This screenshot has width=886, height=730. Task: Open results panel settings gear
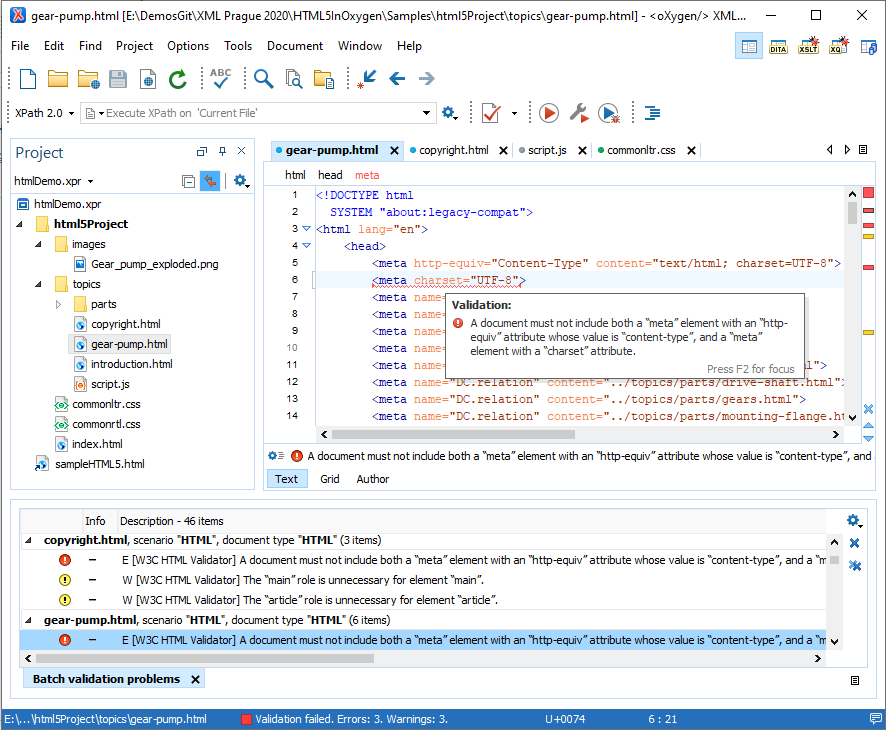(854, 521)
